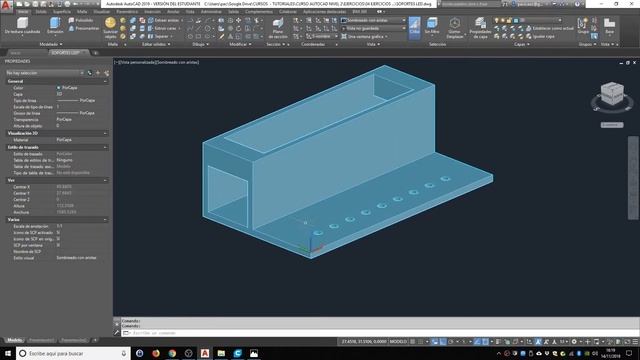Viewport: 640px width, 360px height.
Task: Click Establecer como actual layer button
Action: pos(549,28)
